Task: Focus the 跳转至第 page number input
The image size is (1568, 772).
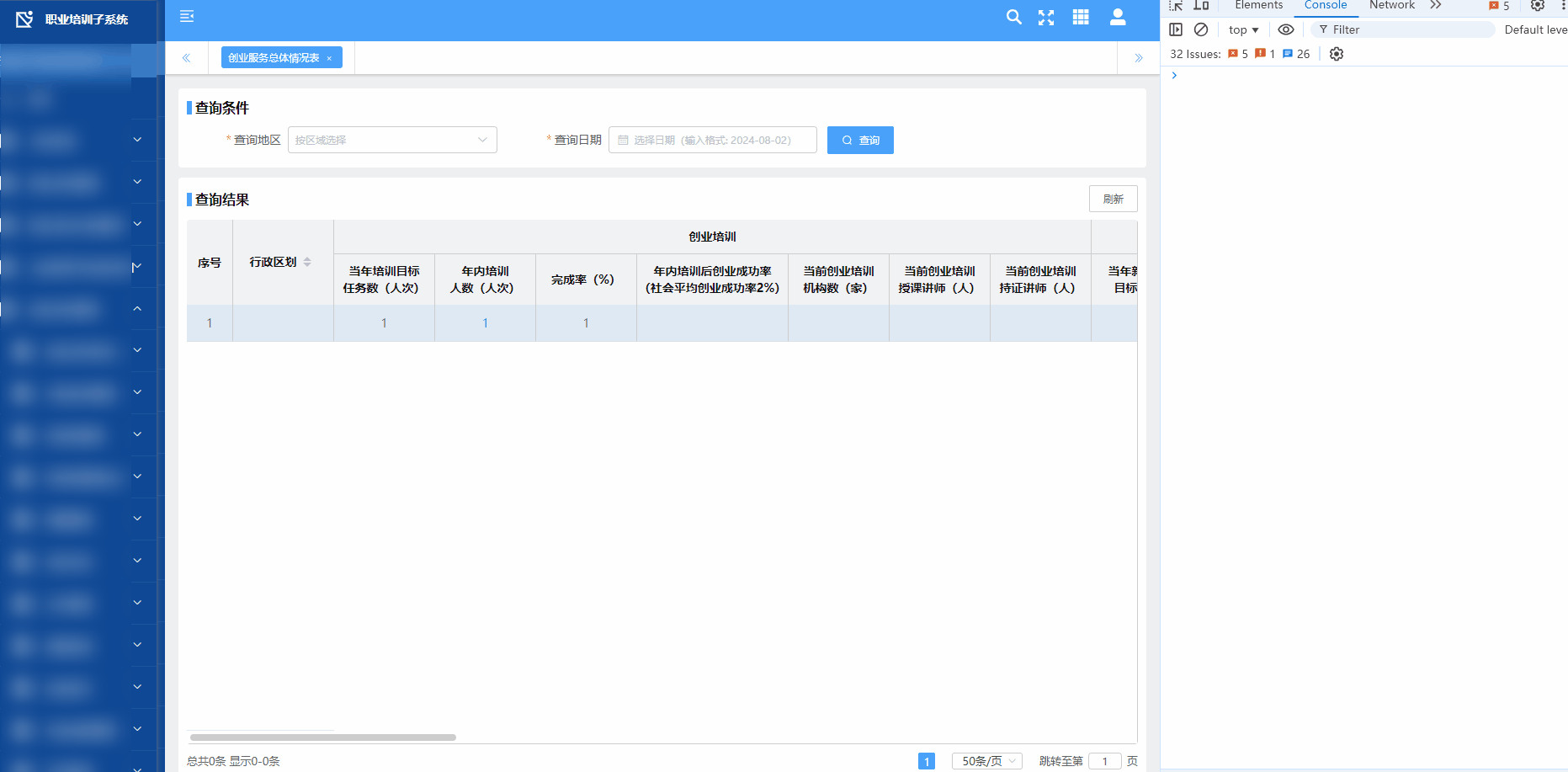Action: pyautogui.click(x=1105, y=761)
